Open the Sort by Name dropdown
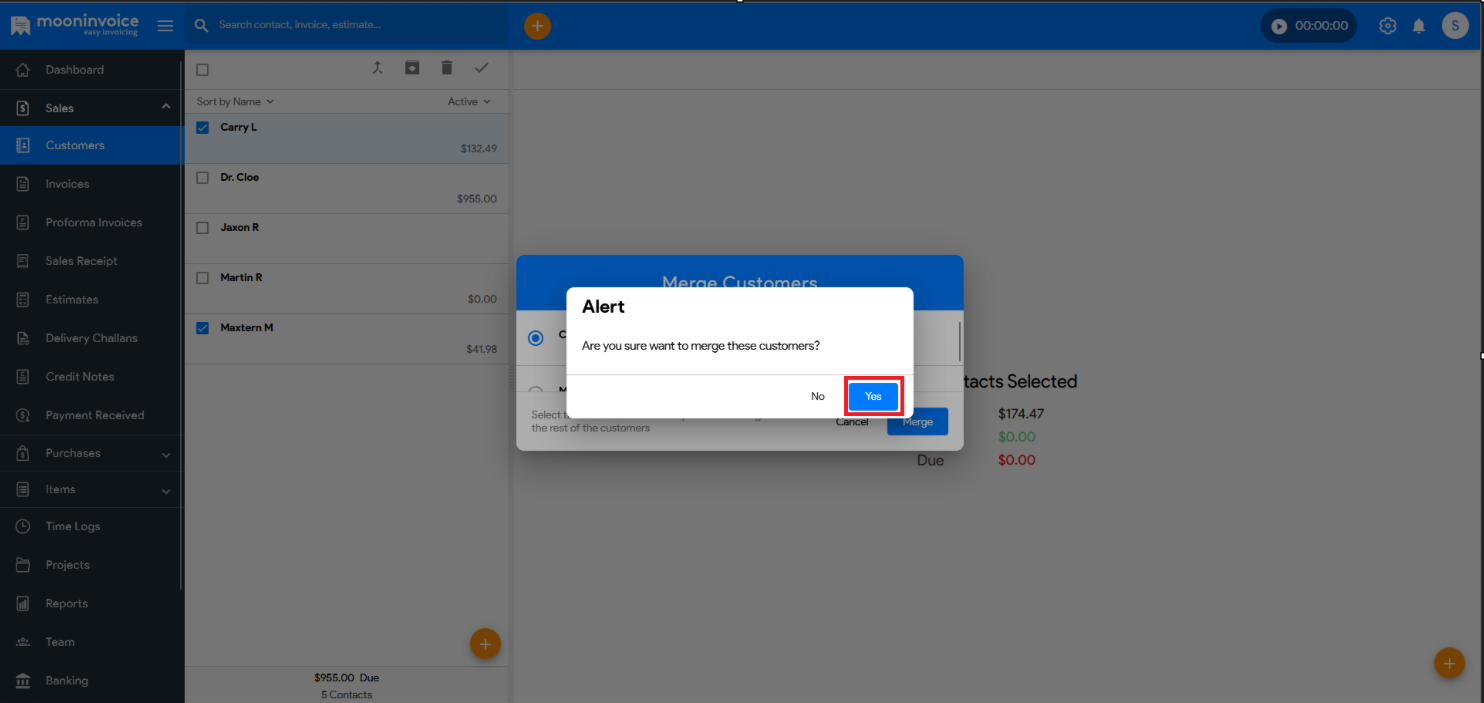Screen dimensions: 1484x703 click(235, 102)
